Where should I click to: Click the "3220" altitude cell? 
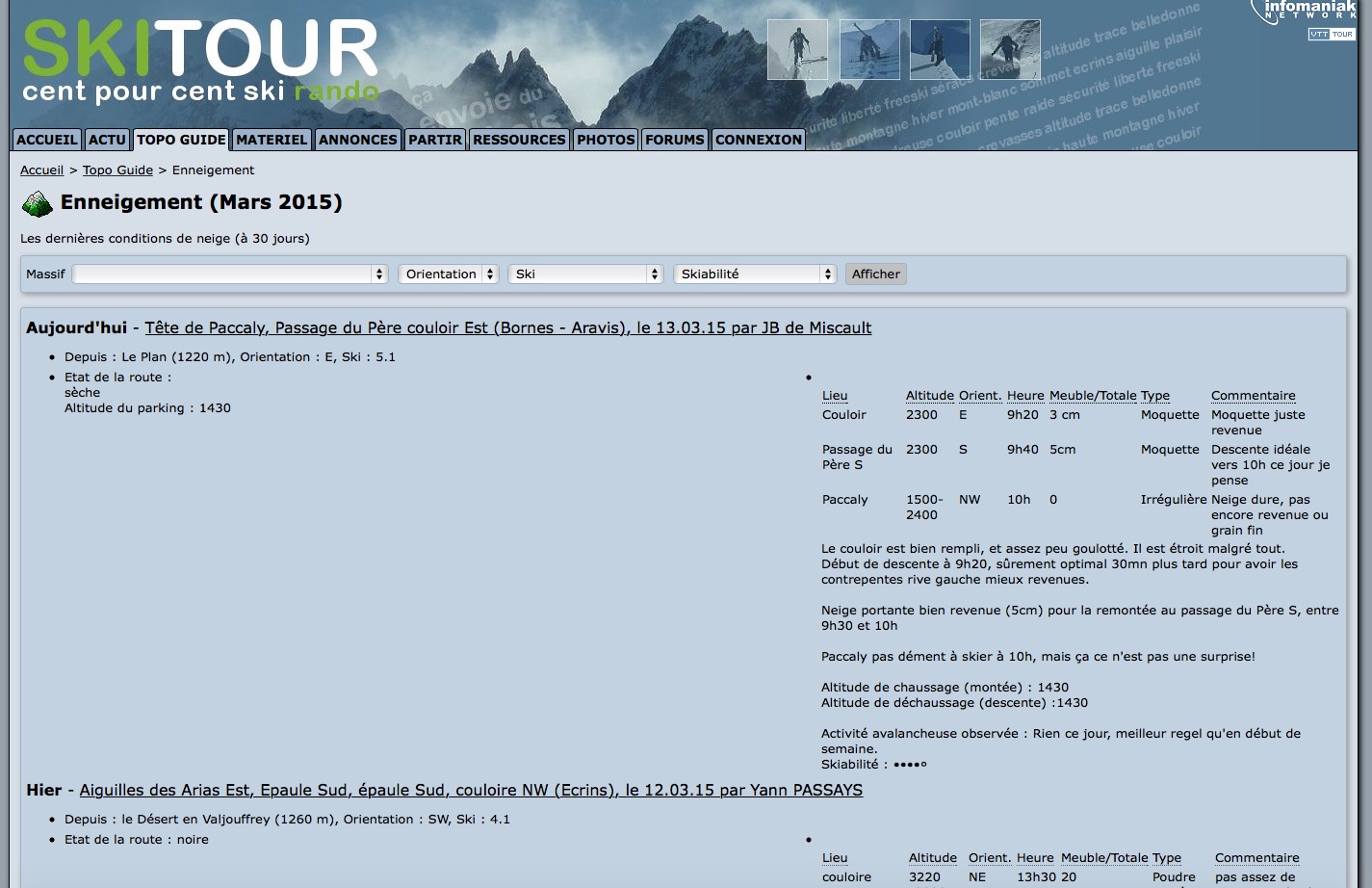click(x=924, y=877)
